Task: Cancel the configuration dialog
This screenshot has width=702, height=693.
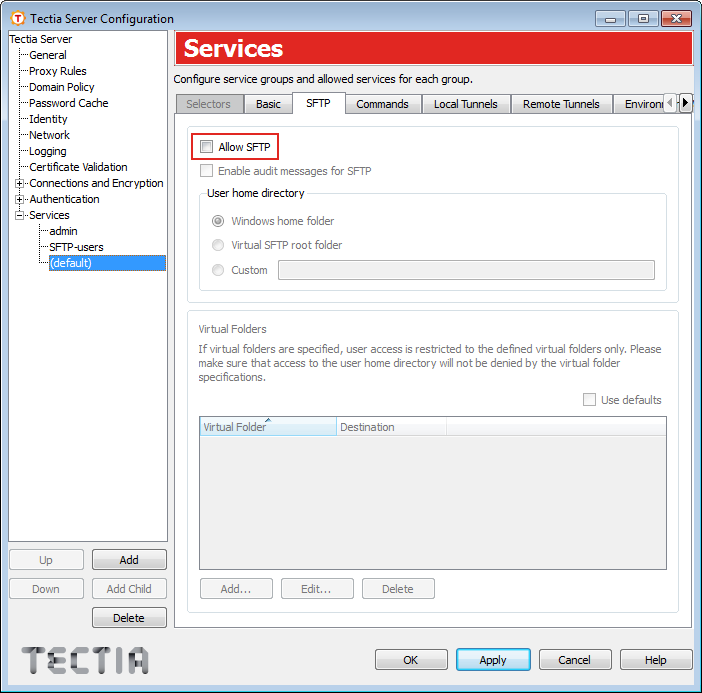Action: tap(575, 659)
